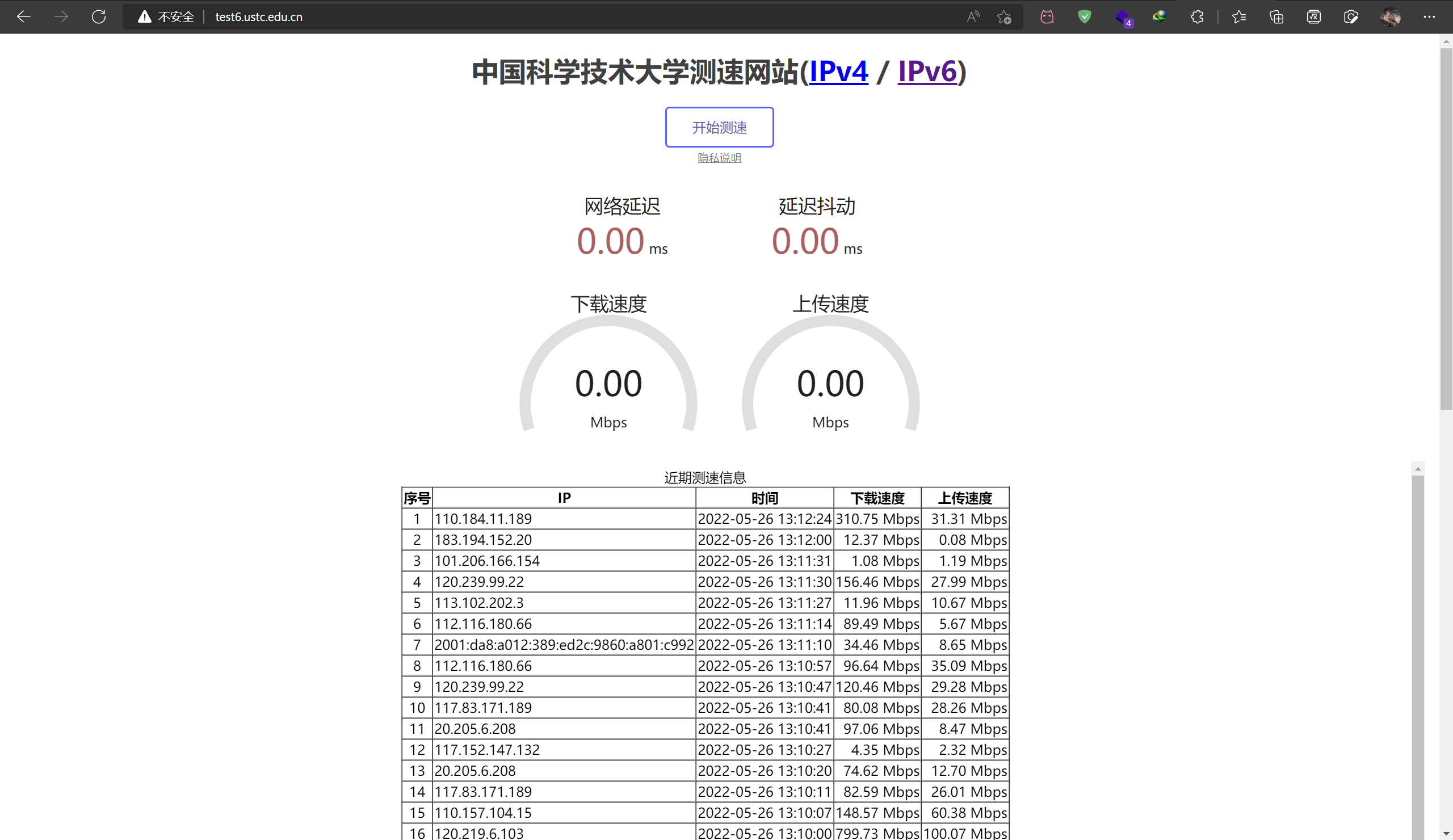Add this page to favorites
This screenshot has height=840, width=1453.
pos(1004,16)
